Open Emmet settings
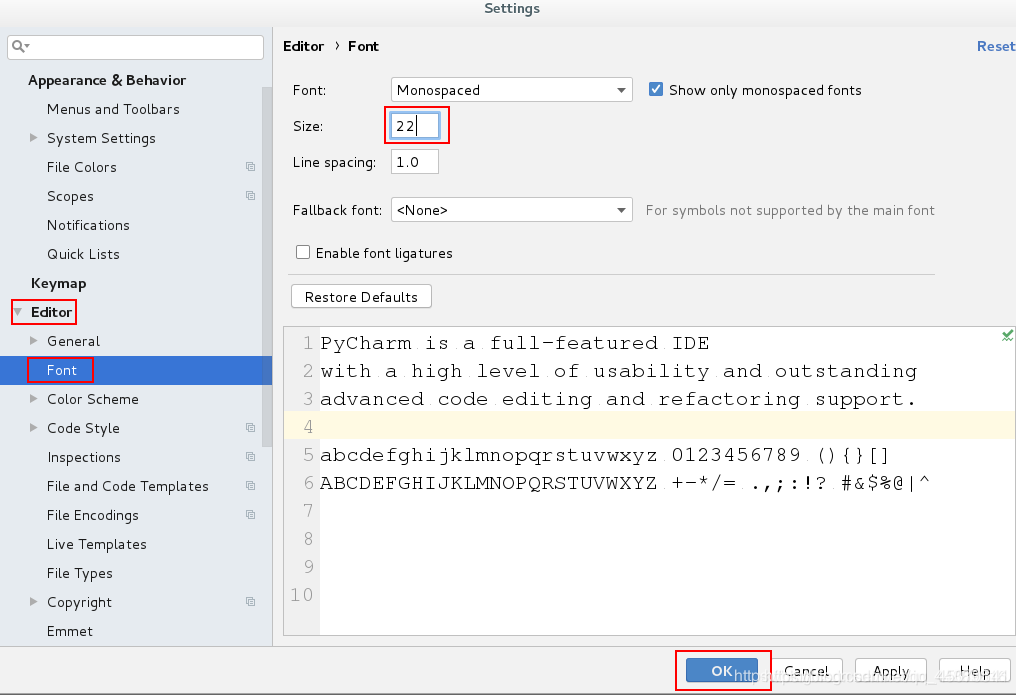 pyautogui.click(x=70, y=632)
